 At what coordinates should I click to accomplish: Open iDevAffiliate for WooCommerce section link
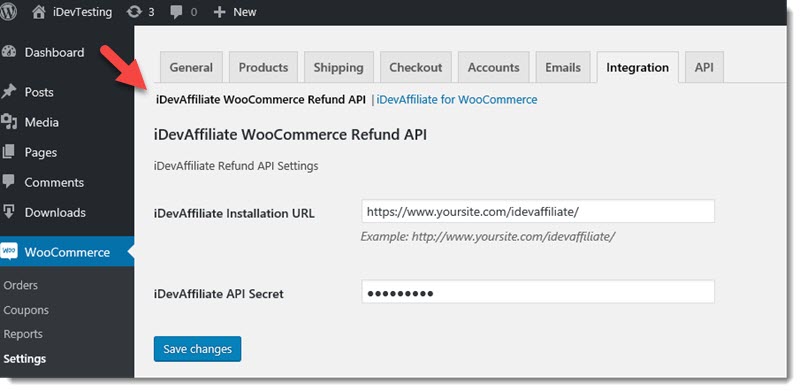point(457,100)
